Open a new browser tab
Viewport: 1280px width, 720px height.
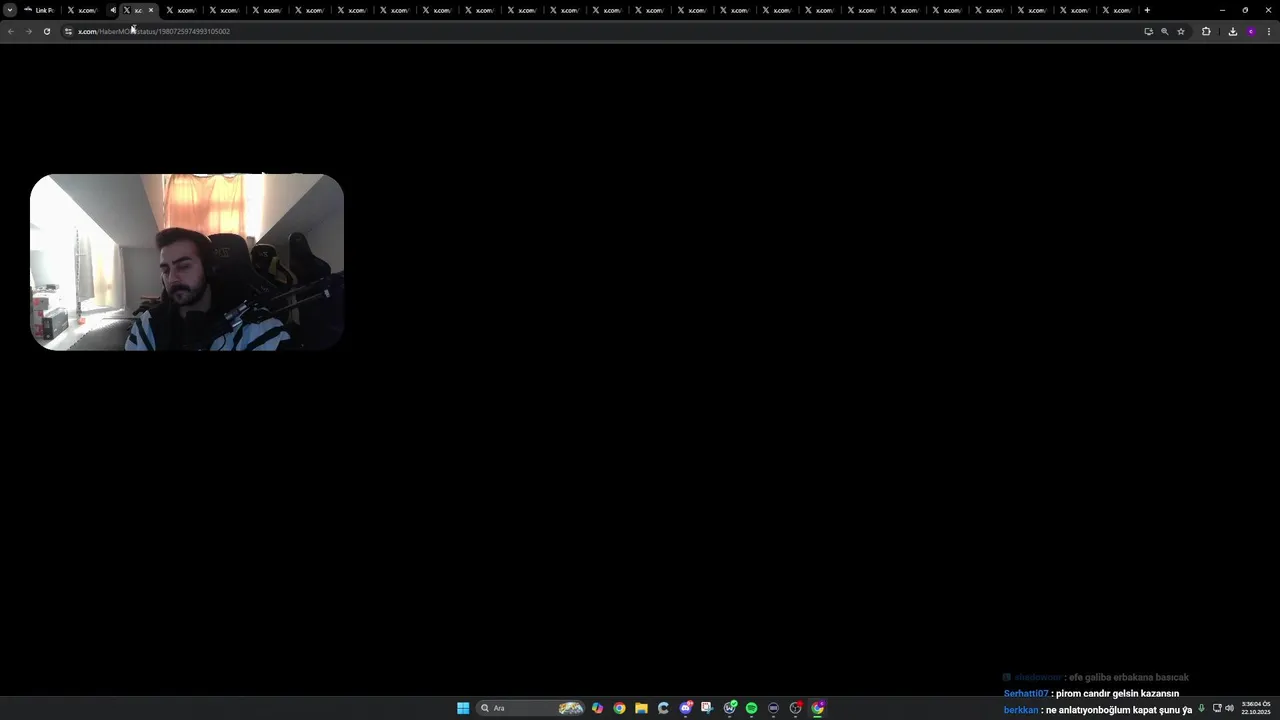(x=1147, y=10)
